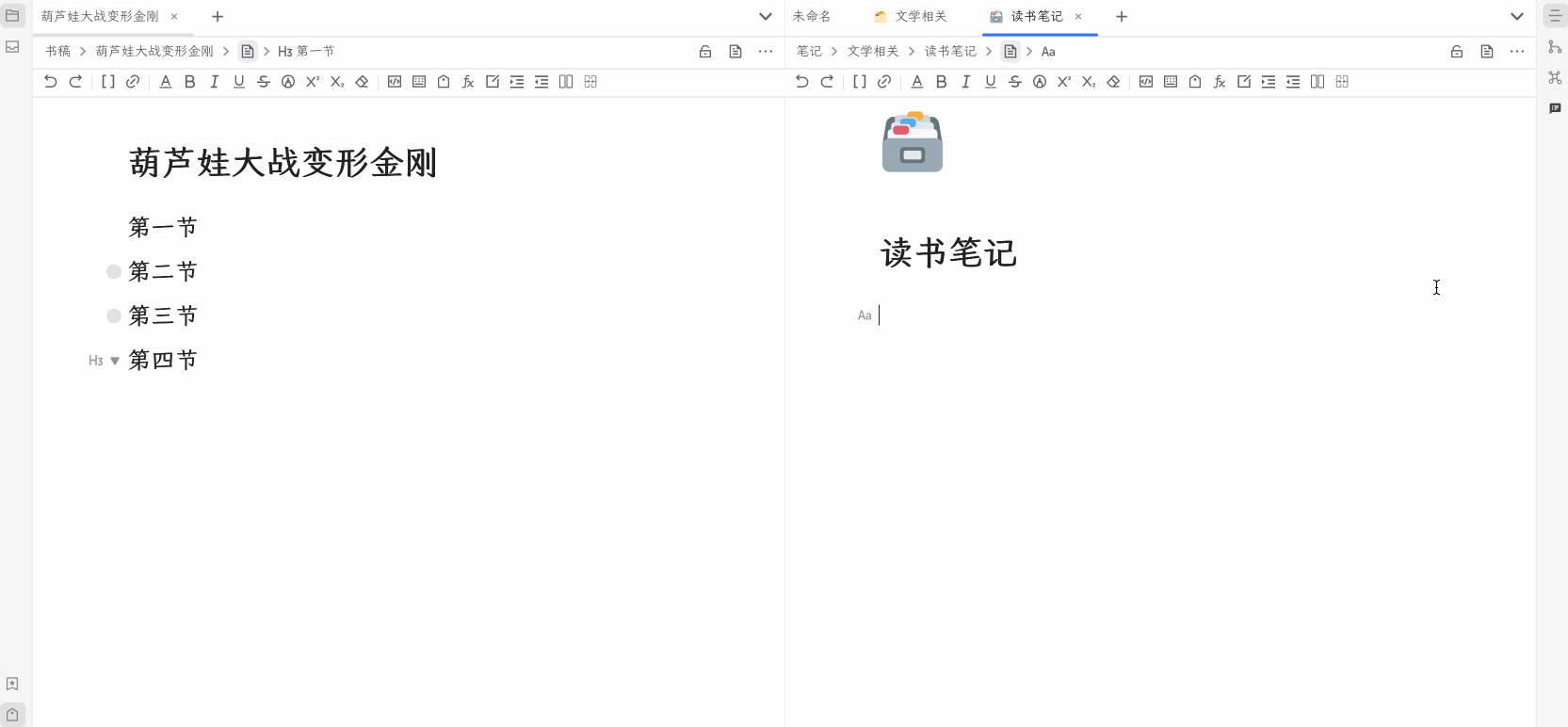
Task: Apply bold in right pane toolbar
Action: click(x=942, y=82)
